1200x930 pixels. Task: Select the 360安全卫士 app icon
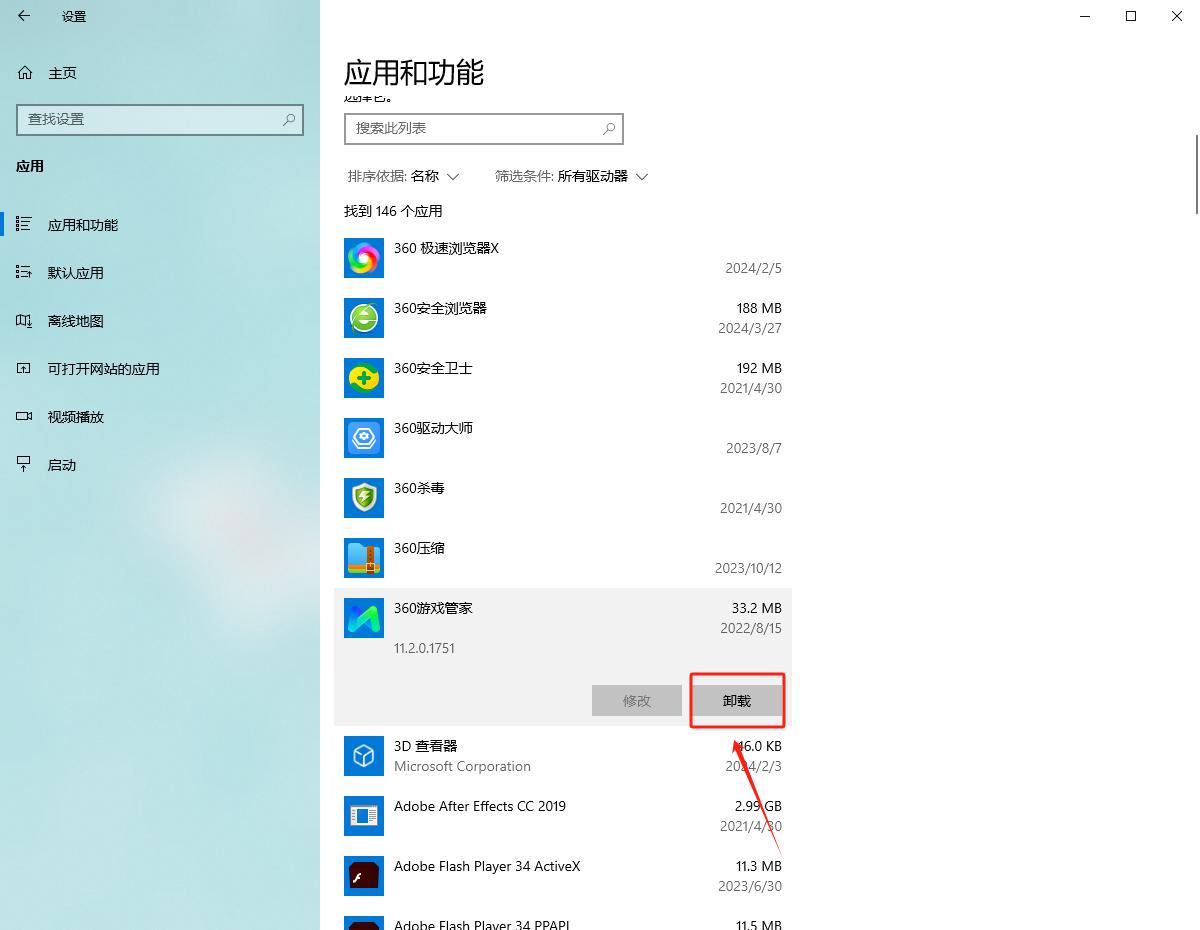(363, 378)
